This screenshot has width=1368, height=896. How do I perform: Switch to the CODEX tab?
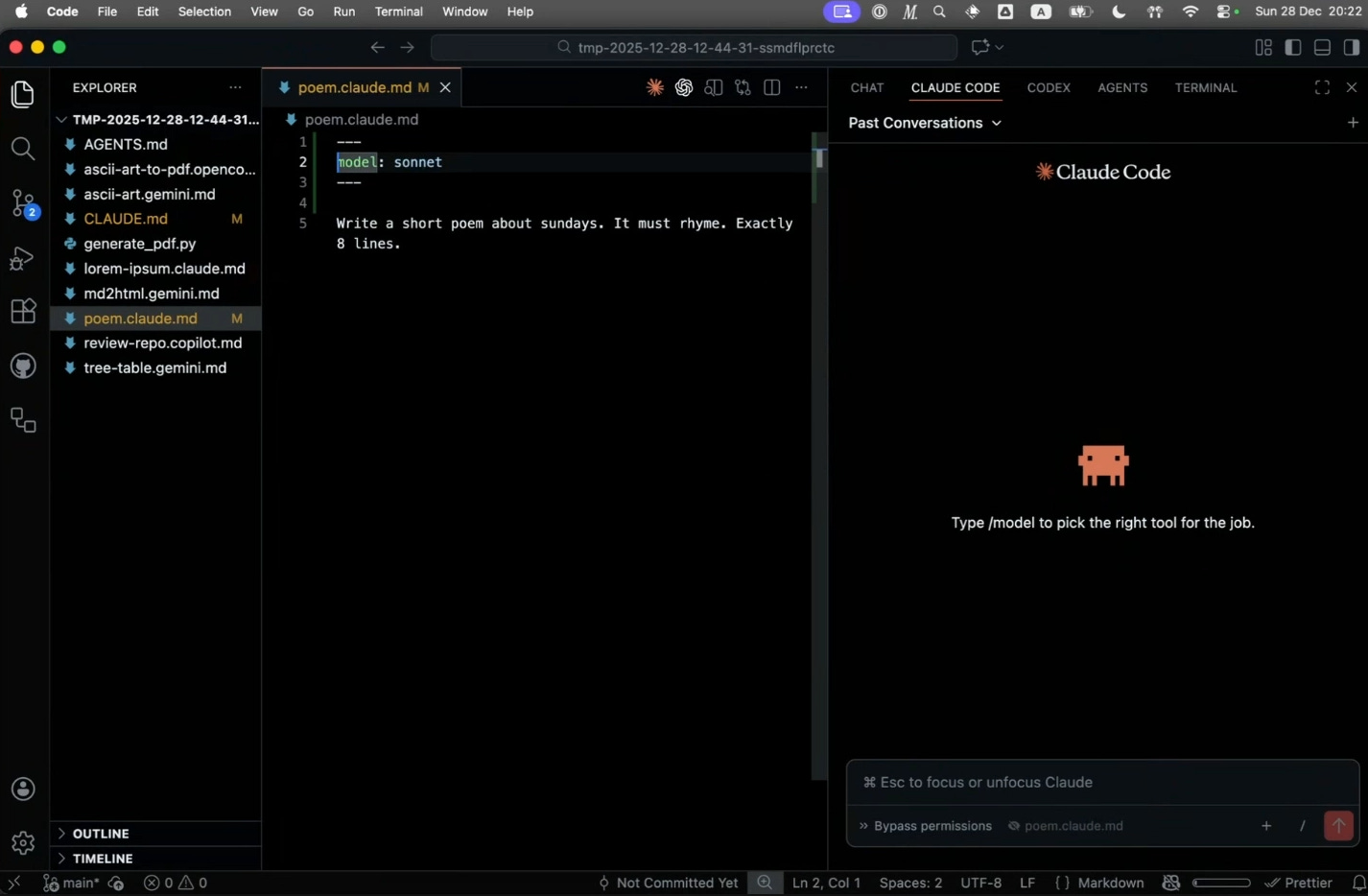1048,87
